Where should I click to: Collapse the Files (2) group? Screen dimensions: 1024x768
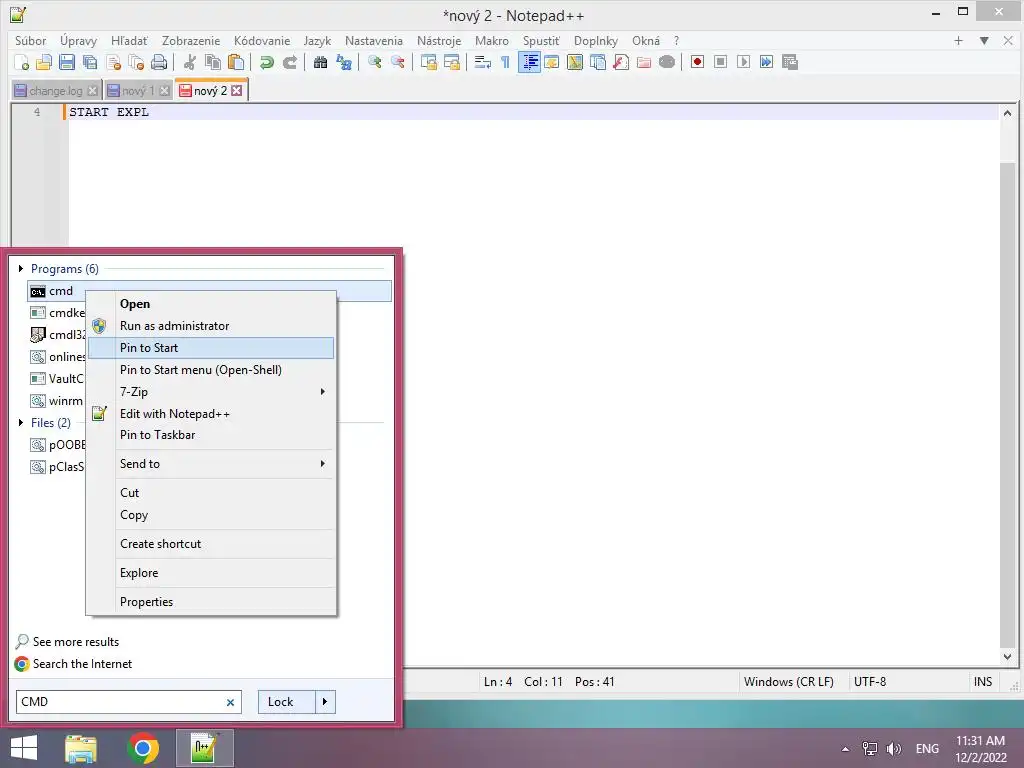pos(21,423)
